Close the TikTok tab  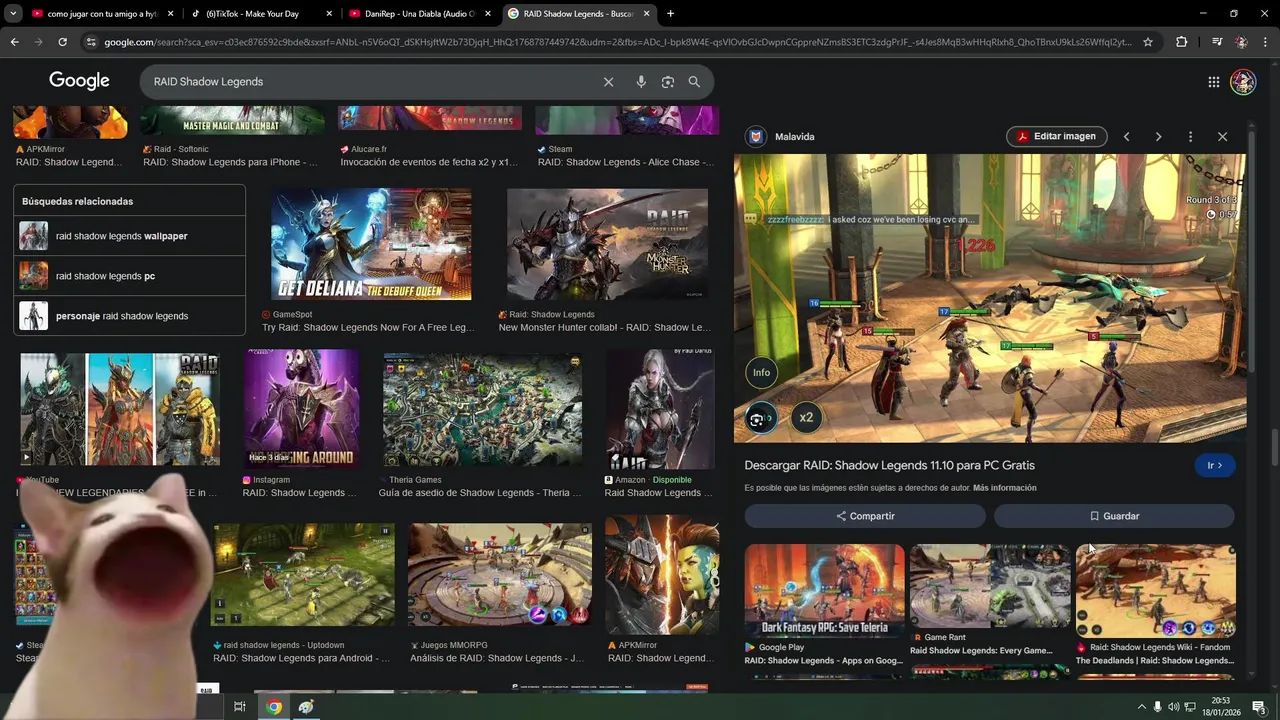click(x=329, y=14)
